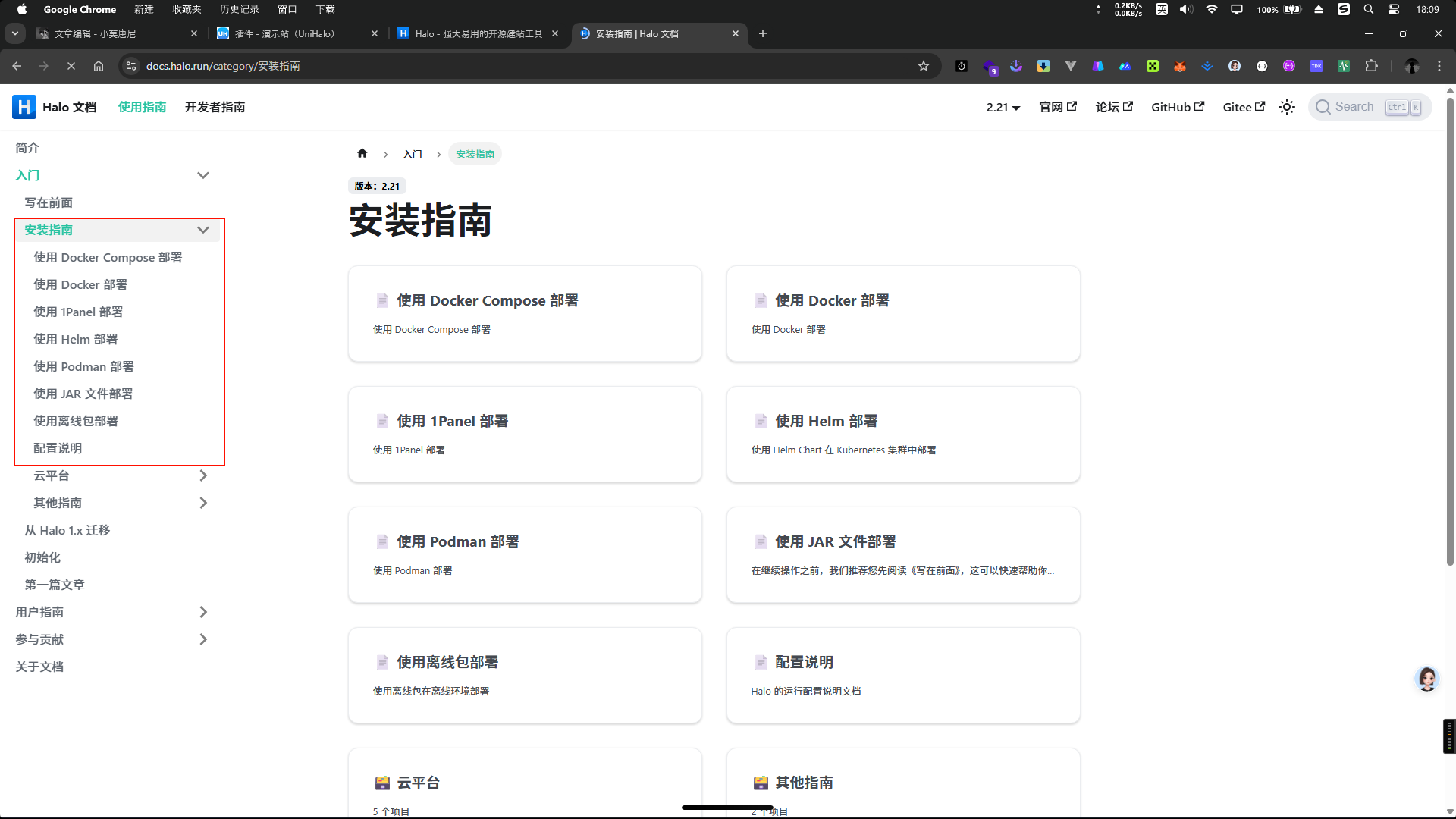Click browser home button
1456x819 pixels.
pyautogui.click(x=99, y=66)
